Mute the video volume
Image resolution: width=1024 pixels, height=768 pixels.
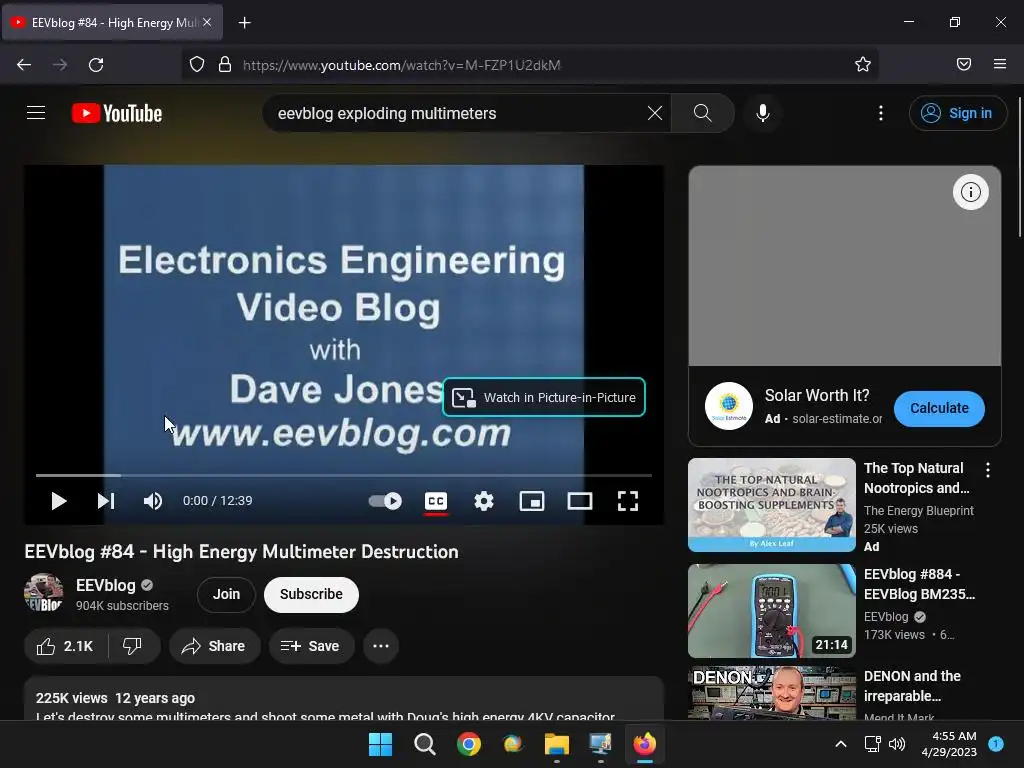(x=153, y=501)
